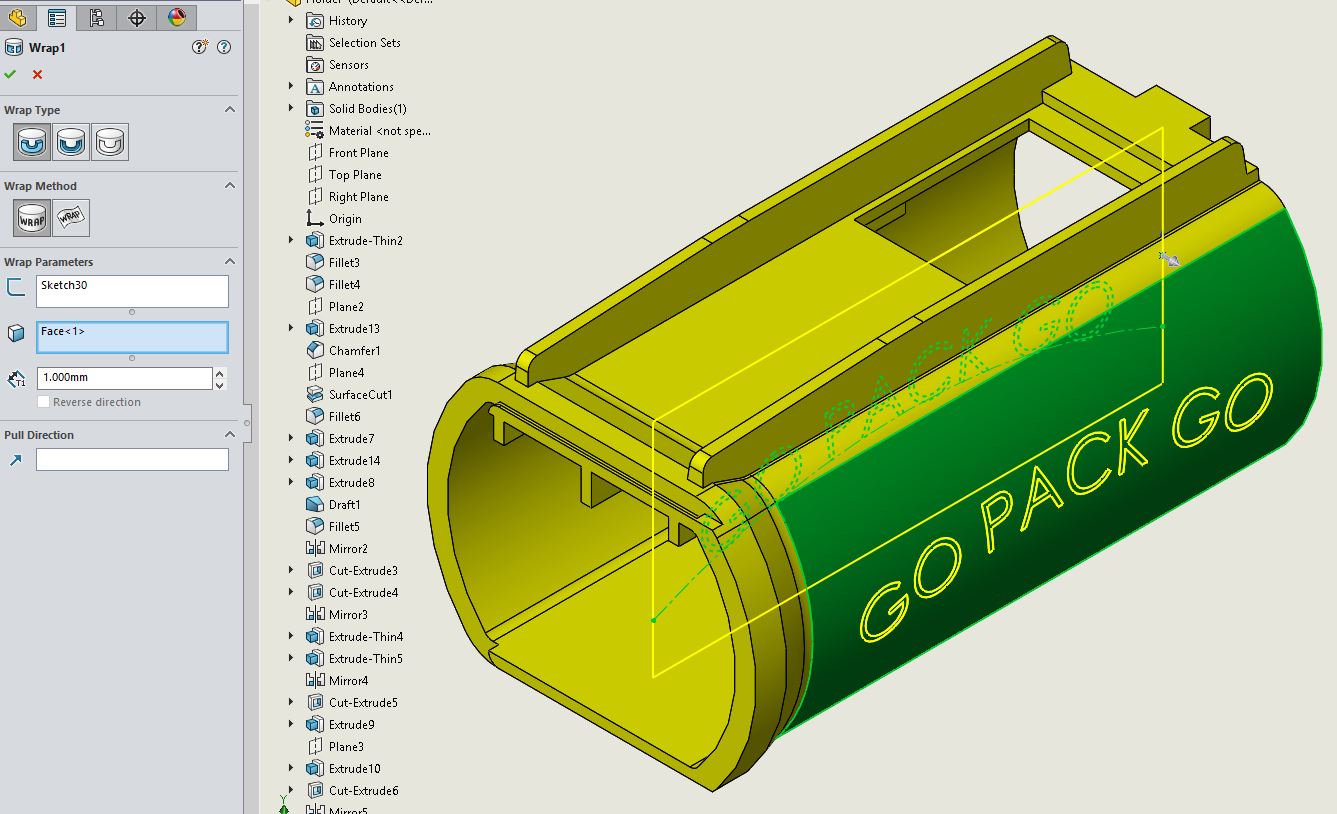Screen dimensions: 1337x814
Task: Choose the Analytical wrap method
Action: [32, 218]
